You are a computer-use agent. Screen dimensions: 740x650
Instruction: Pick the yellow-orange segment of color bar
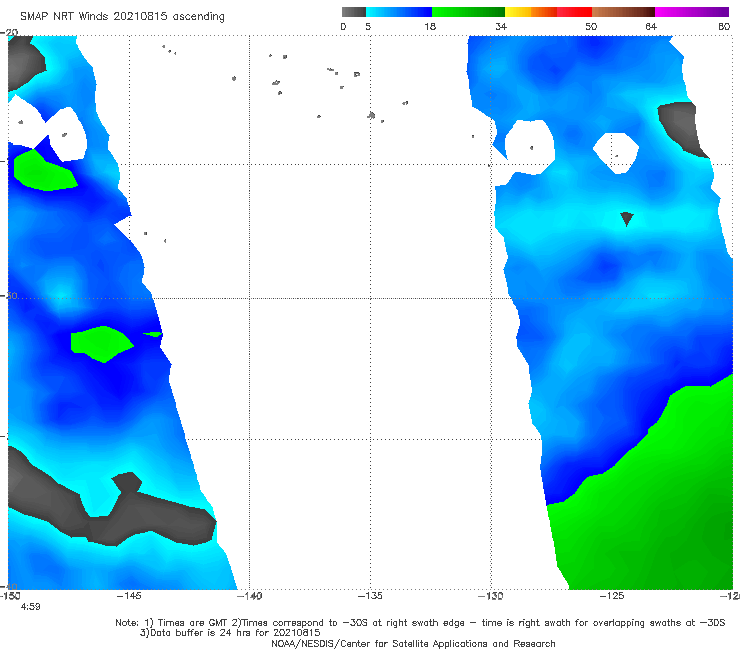(531, 12)
